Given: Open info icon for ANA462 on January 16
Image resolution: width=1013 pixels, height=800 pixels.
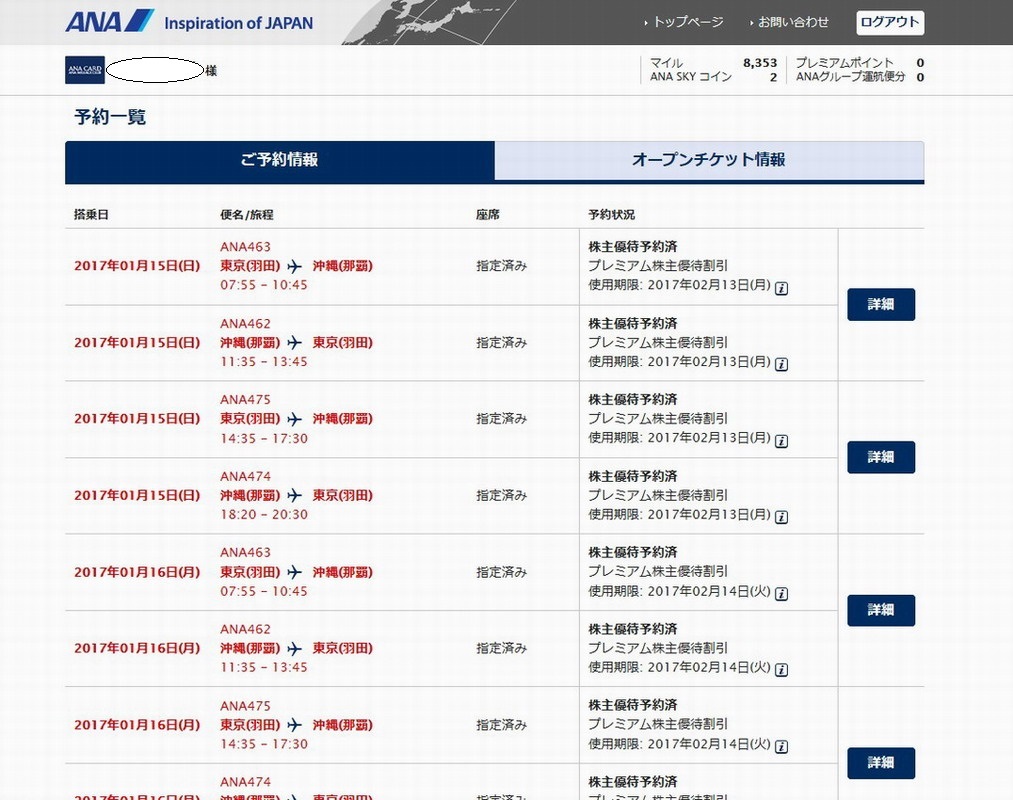Looking at the screenshot, I should point(781,669).
